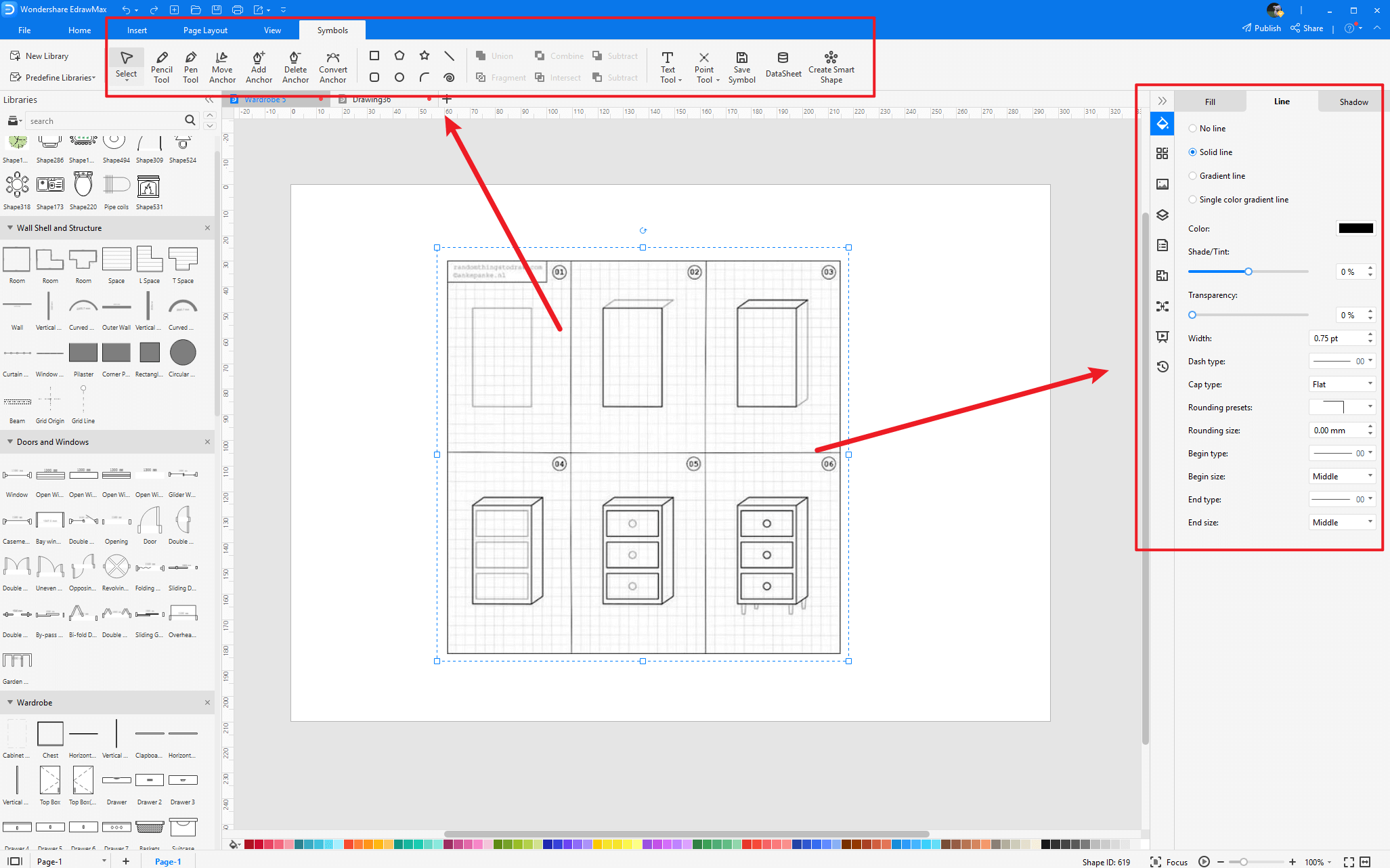Click New Library
Image resolution: width=1390 pixels, height=868 pixels.
tap(39, 56)
